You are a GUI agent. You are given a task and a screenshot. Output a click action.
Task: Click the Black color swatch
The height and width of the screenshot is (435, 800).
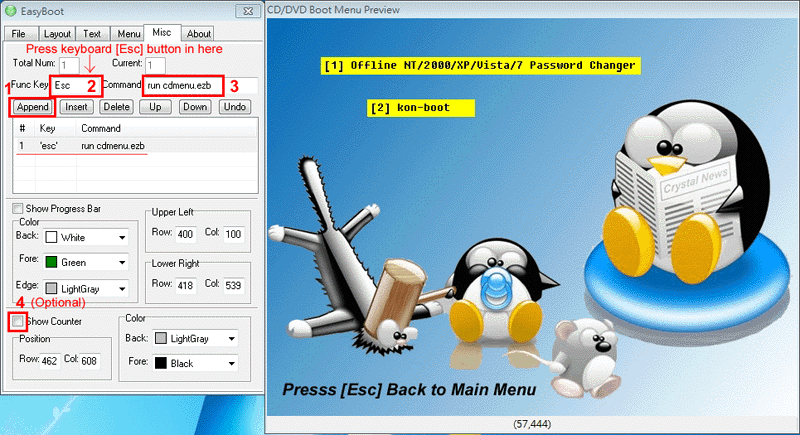161,363
